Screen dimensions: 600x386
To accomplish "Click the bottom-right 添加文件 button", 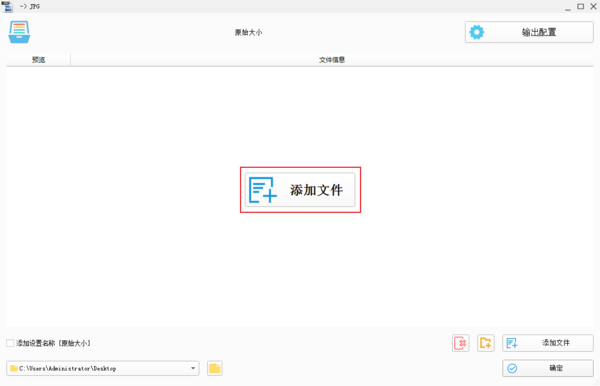I will click(548, 343).
